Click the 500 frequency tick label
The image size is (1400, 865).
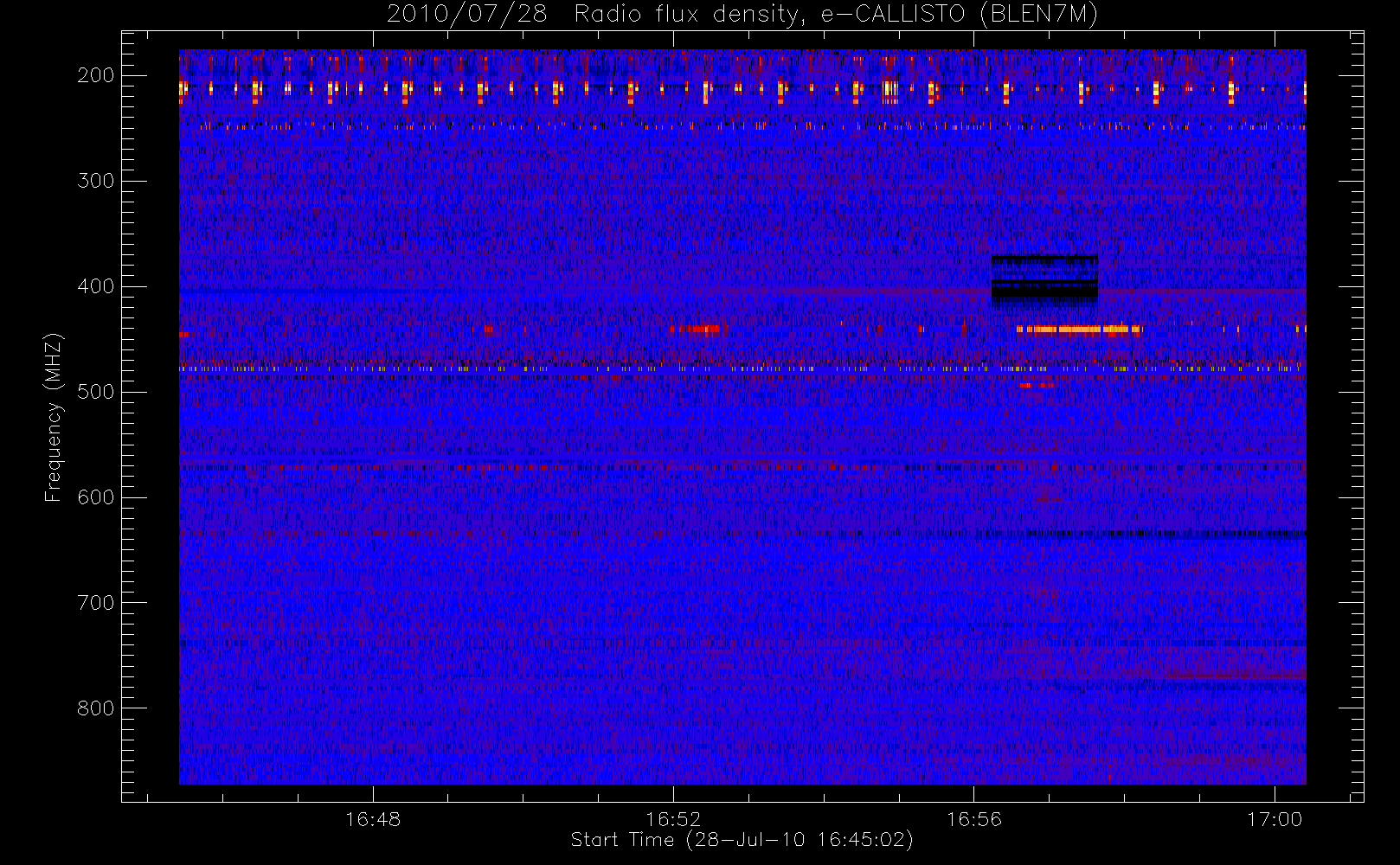tap(95, 392)
